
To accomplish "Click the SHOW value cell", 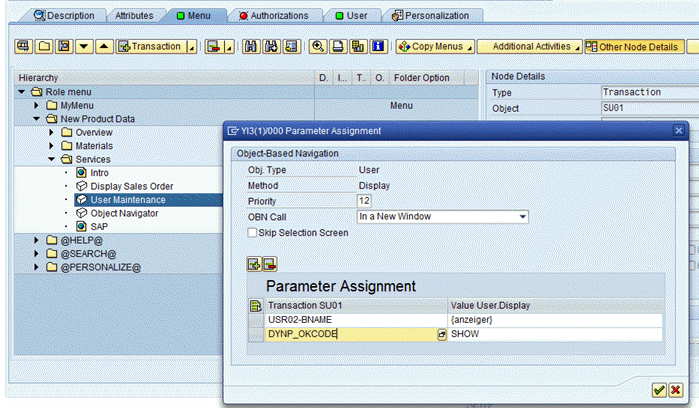I will click(555, 334).
